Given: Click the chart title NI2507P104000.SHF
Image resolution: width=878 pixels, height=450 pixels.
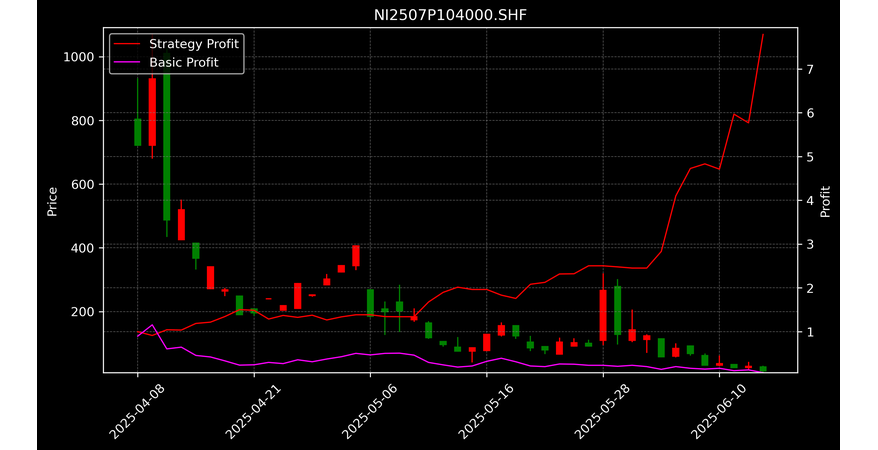Looking at the screenshot, I should click(x=450, y=15).
